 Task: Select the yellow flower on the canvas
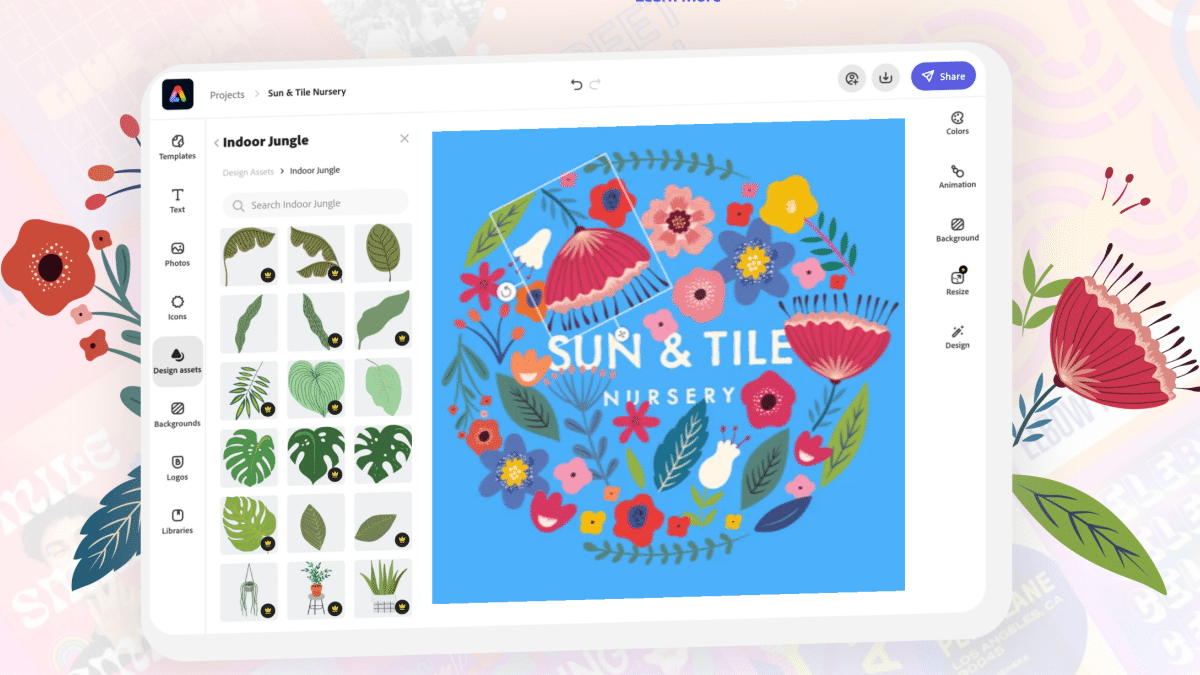point(788,203)
